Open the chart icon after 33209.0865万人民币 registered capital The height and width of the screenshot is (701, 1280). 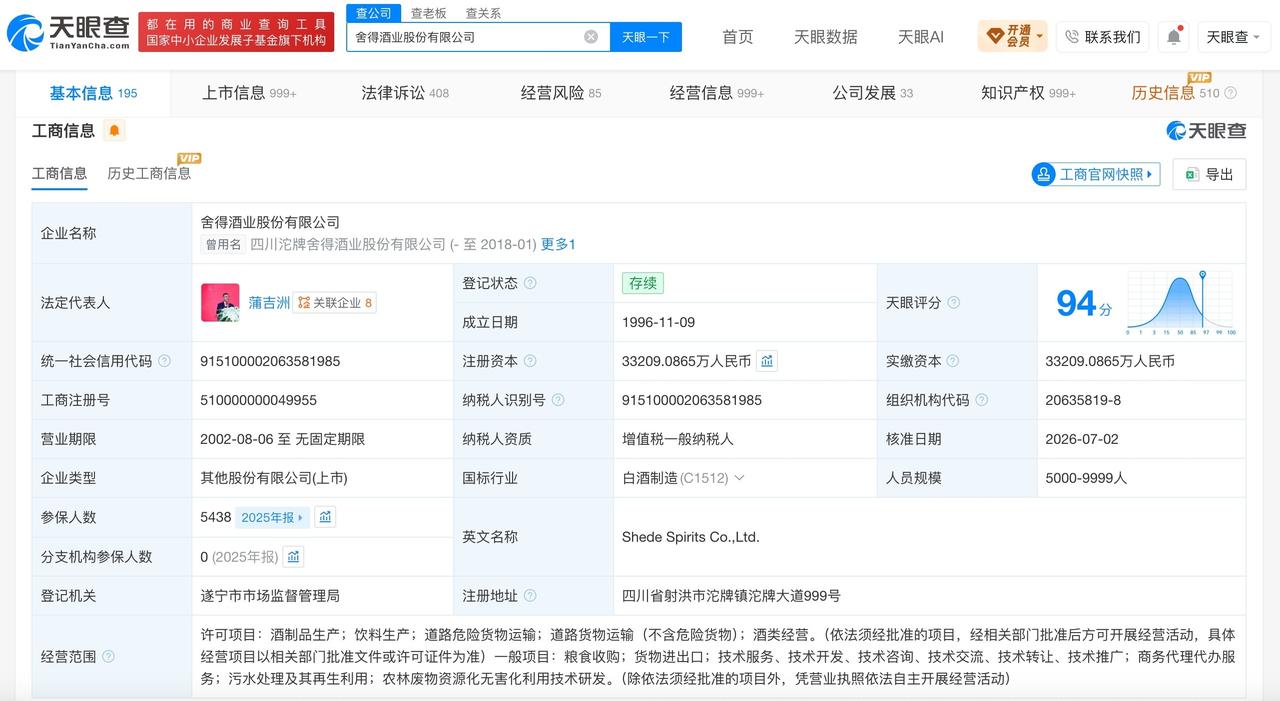767,361
